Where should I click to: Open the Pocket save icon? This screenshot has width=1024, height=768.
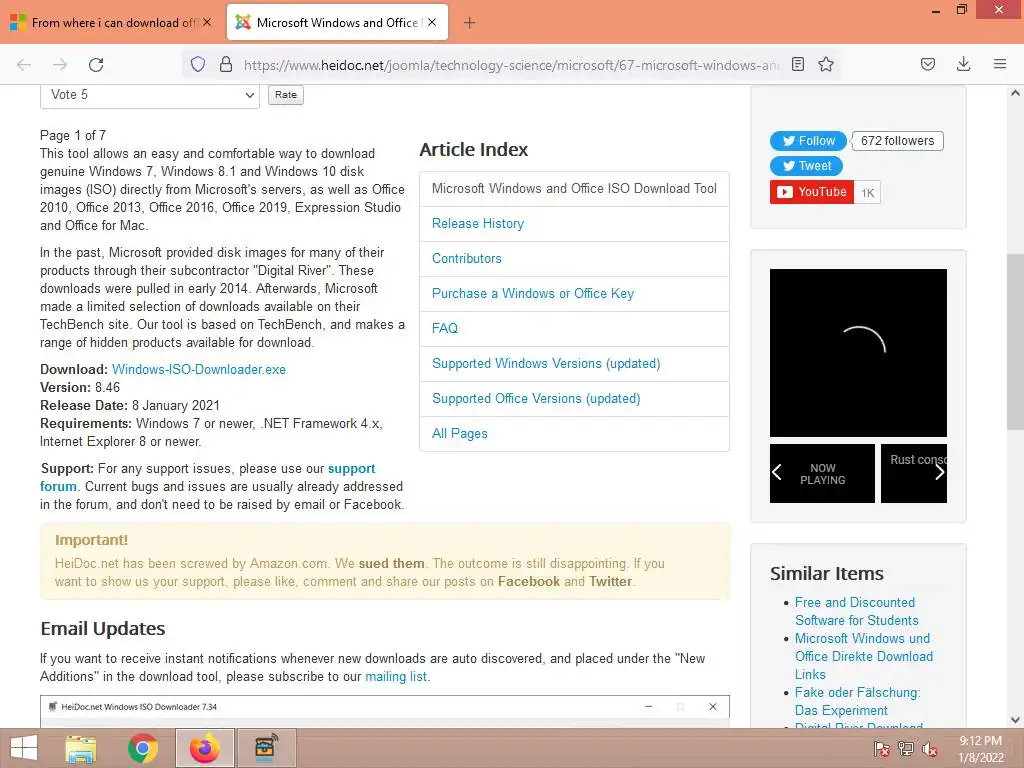point(927,64)
